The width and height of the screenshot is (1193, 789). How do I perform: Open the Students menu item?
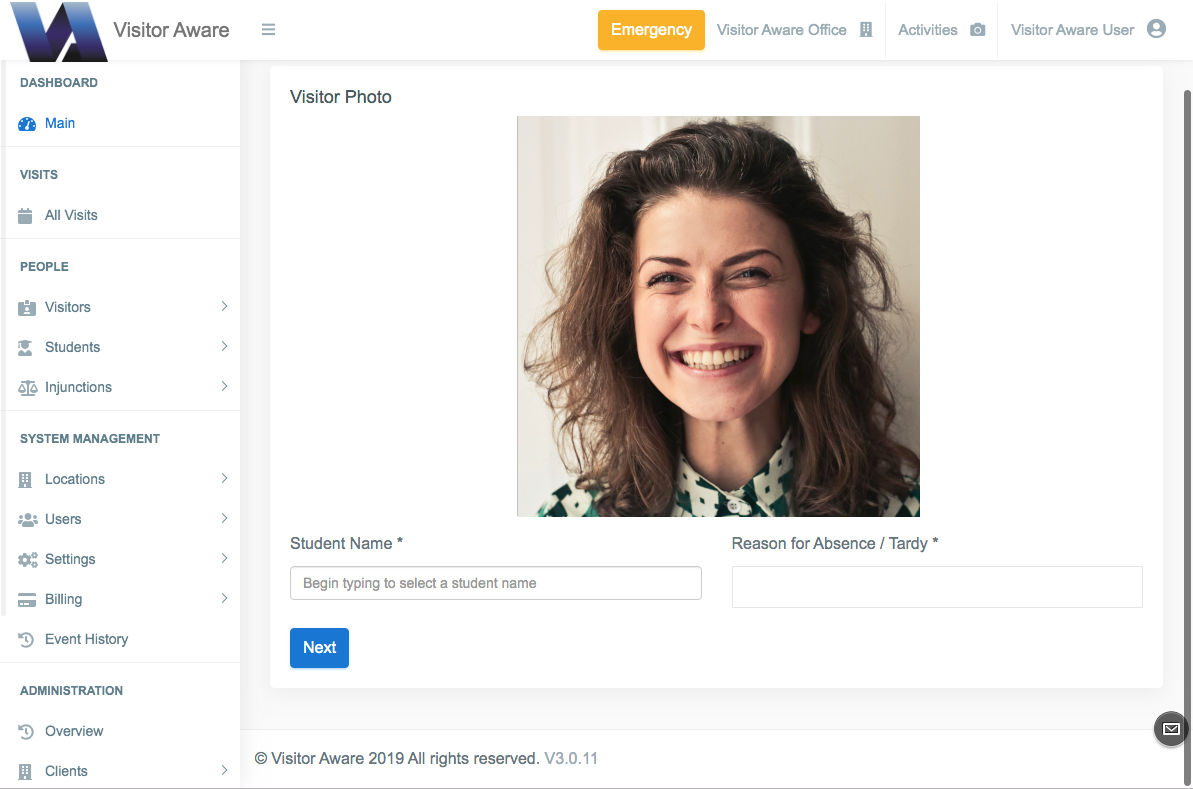click(x=122, y=347)
